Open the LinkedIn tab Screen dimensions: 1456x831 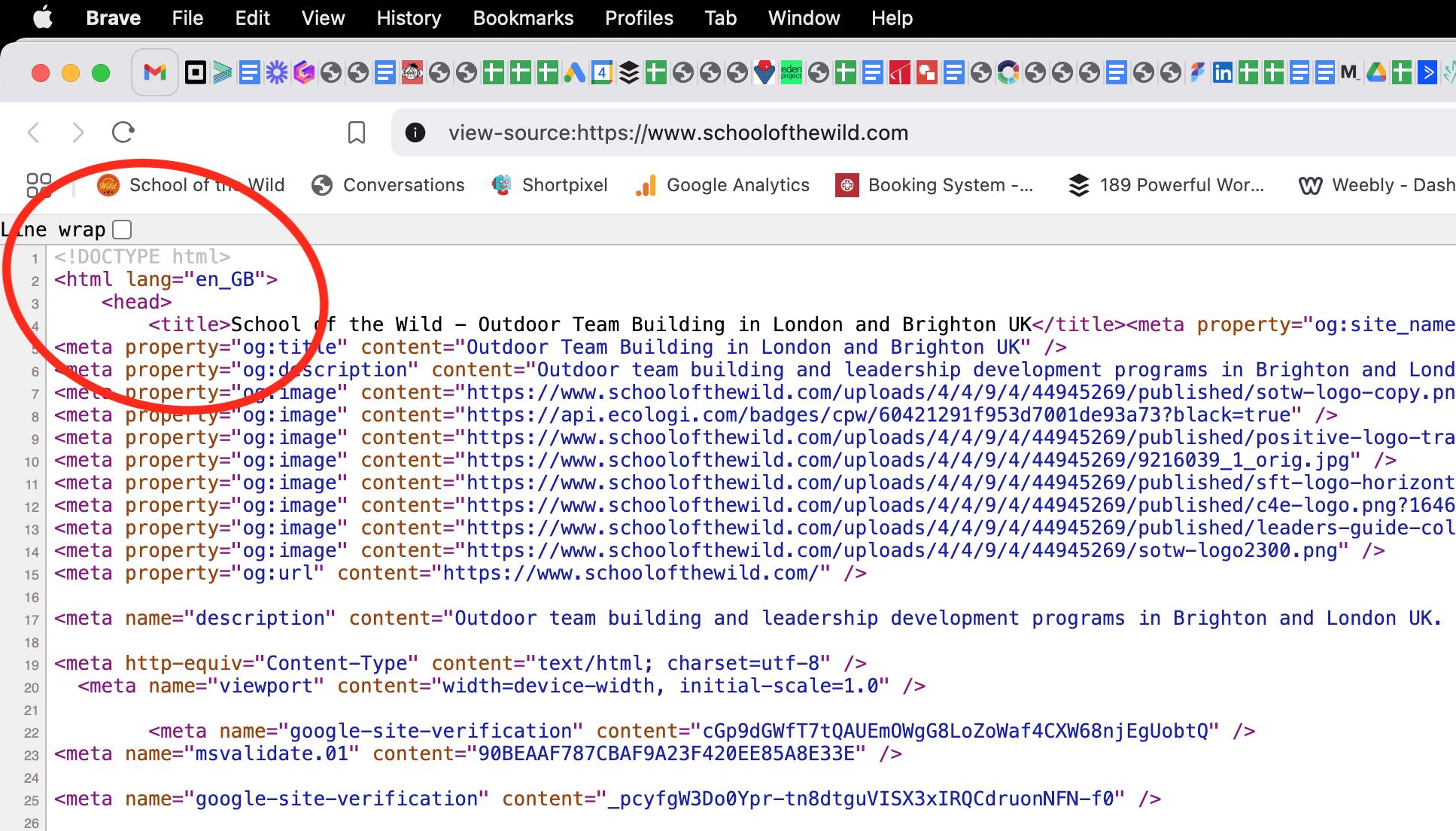[1223, 72]
